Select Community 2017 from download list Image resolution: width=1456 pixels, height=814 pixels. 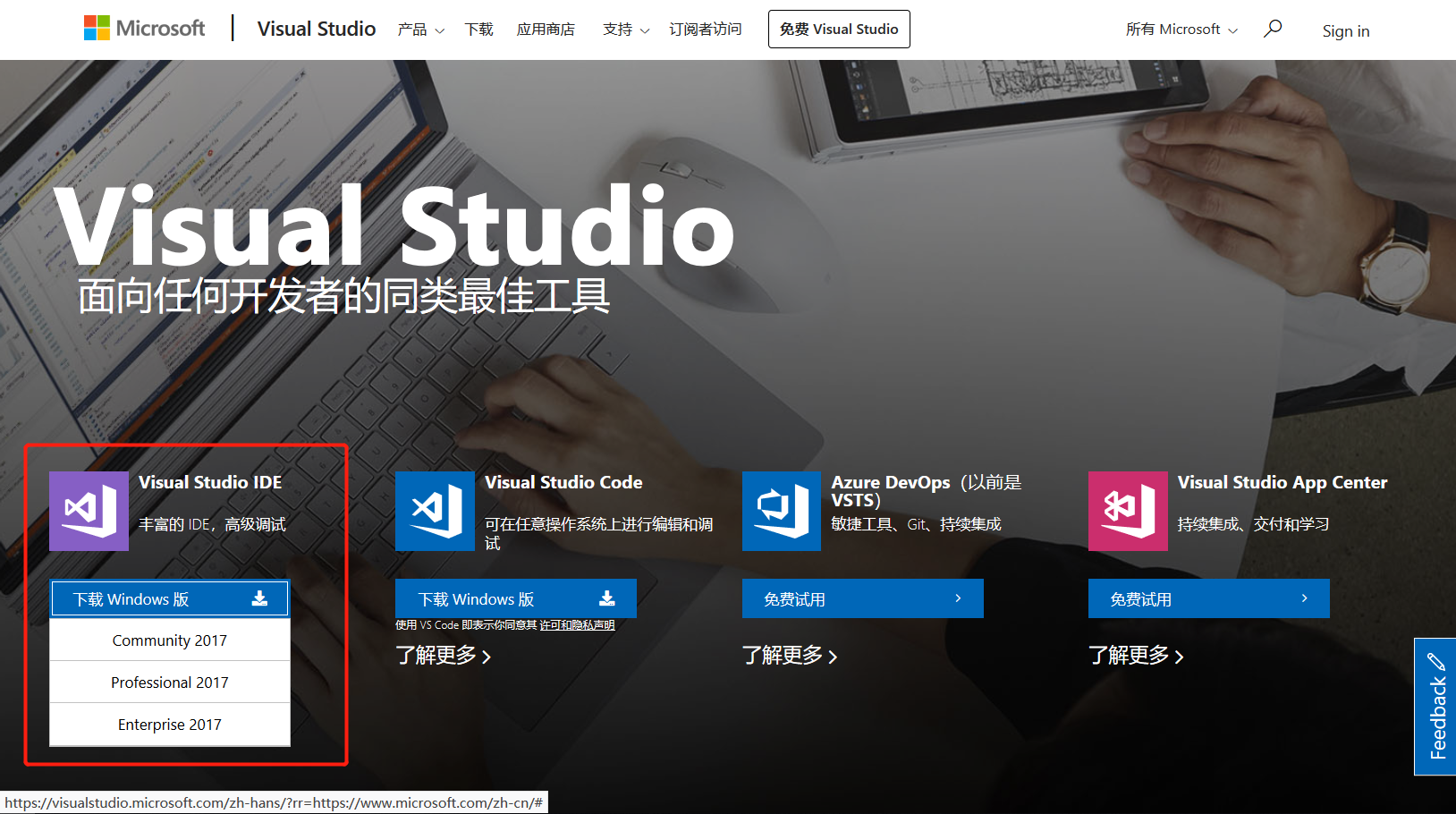point(170,640)
